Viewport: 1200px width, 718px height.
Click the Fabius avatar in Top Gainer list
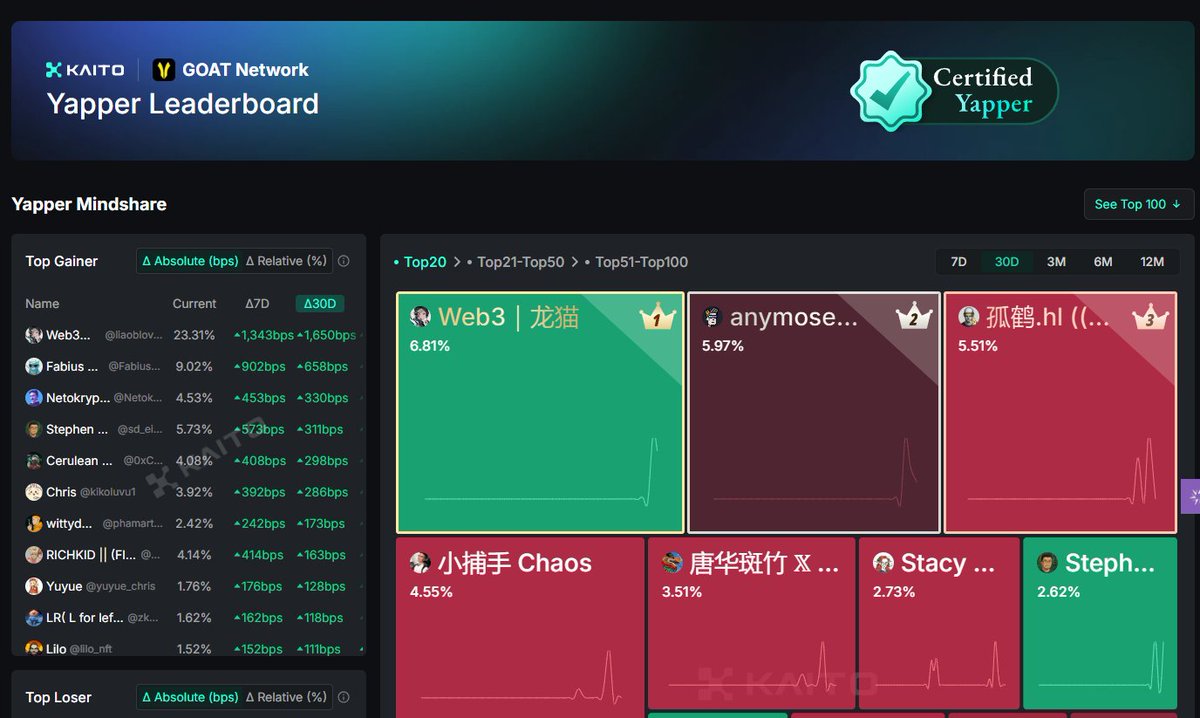pyautogui.click(x=34, y=366)
